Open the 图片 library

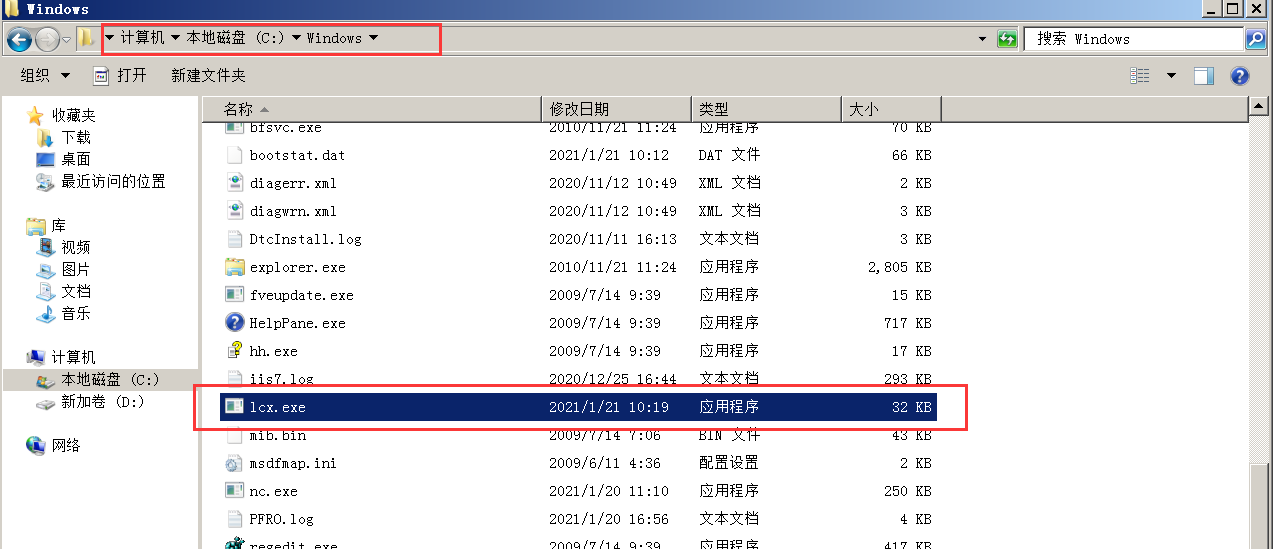pos(76,269)
